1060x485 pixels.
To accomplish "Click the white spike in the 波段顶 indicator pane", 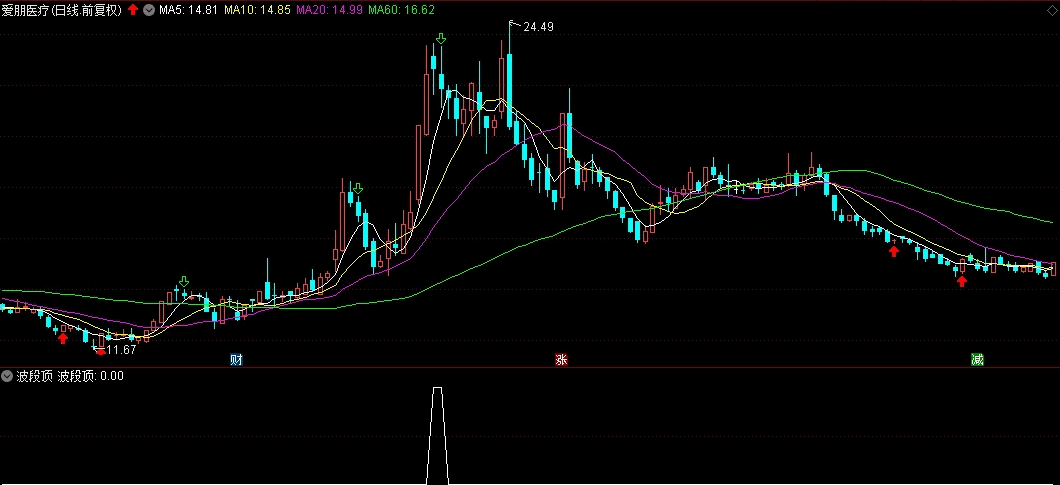I will click(x=437, y=435).
